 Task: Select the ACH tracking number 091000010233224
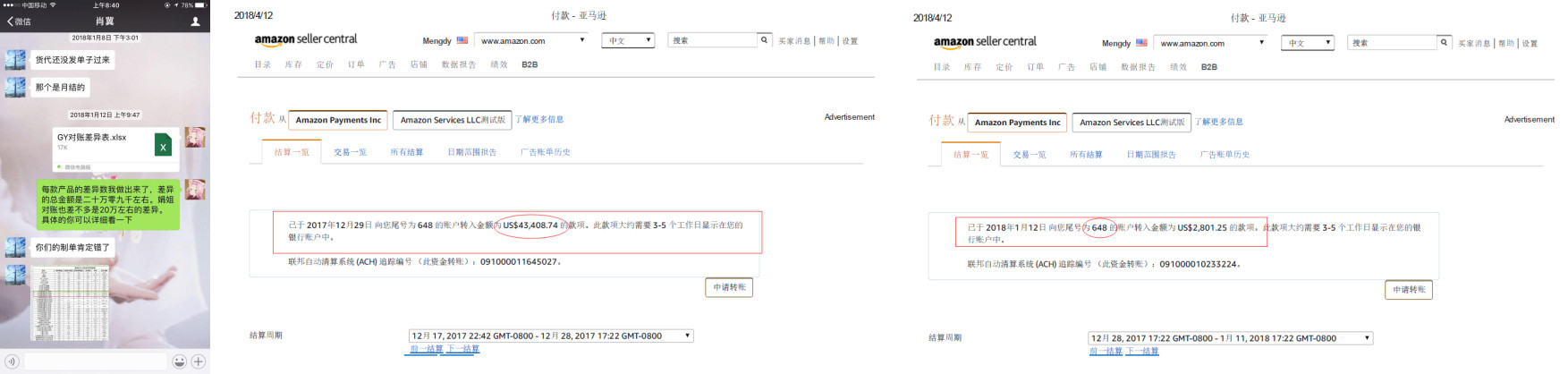[x=1199, y=264]
